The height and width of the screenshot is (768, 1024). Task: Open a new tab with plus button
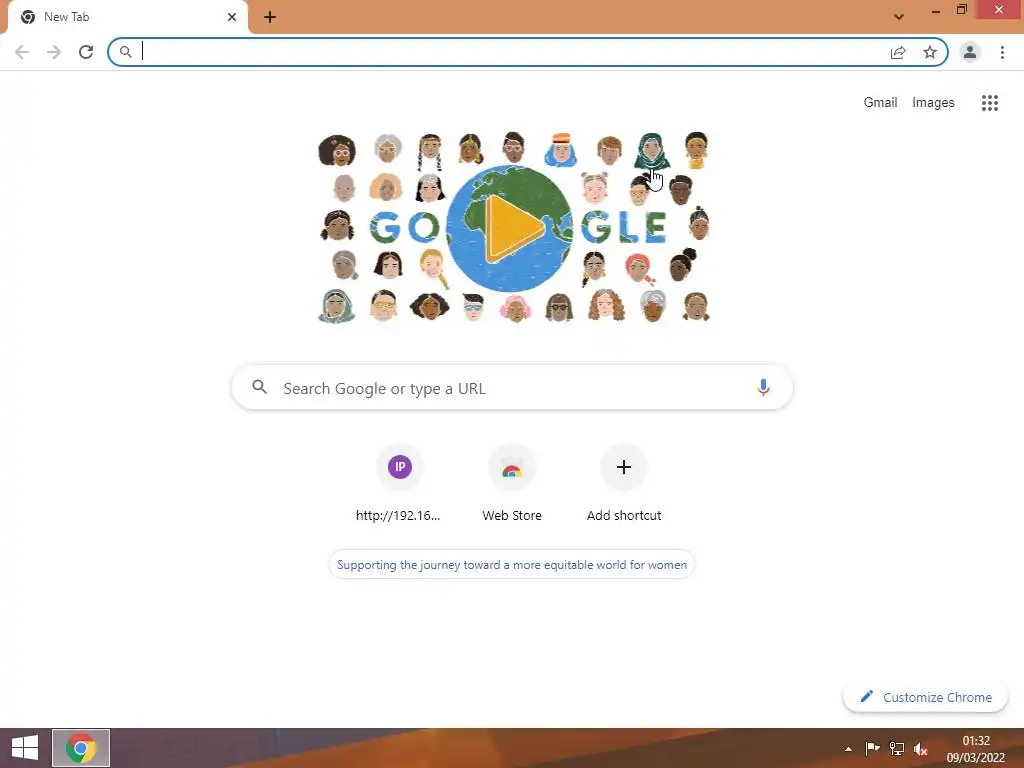tap(270, 17)
